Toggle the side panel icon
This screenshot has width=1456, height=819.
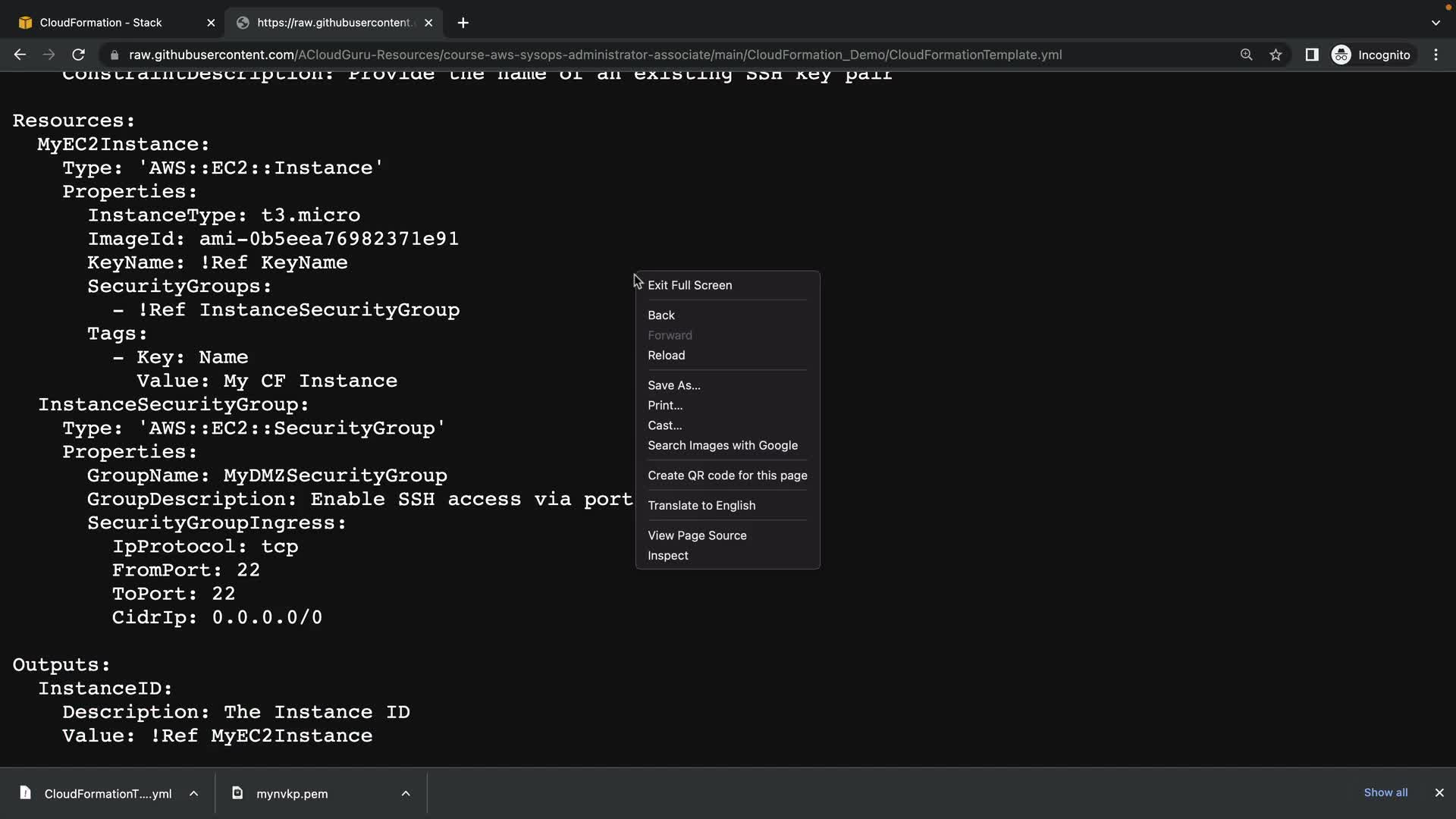[x=1311, y=55]
